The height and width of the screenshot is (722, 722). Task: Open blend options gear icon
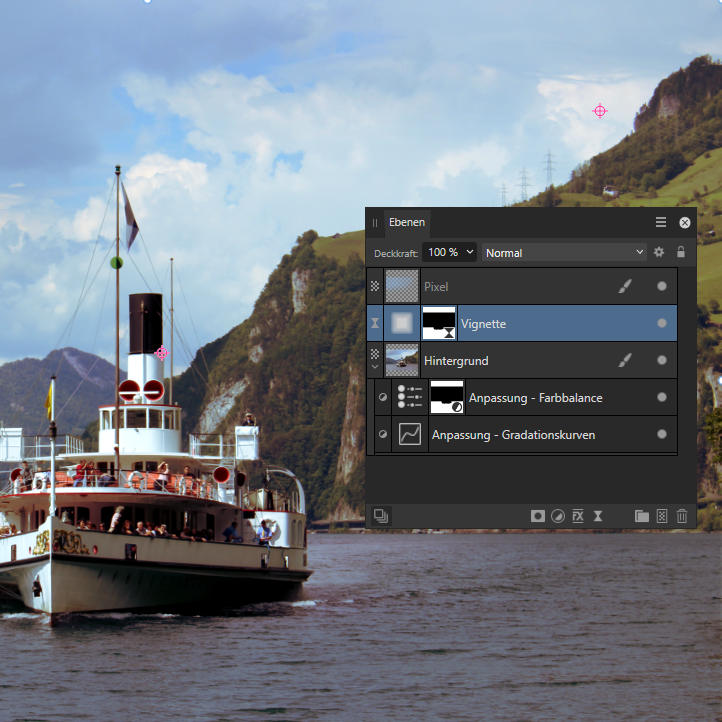[659, 252]
